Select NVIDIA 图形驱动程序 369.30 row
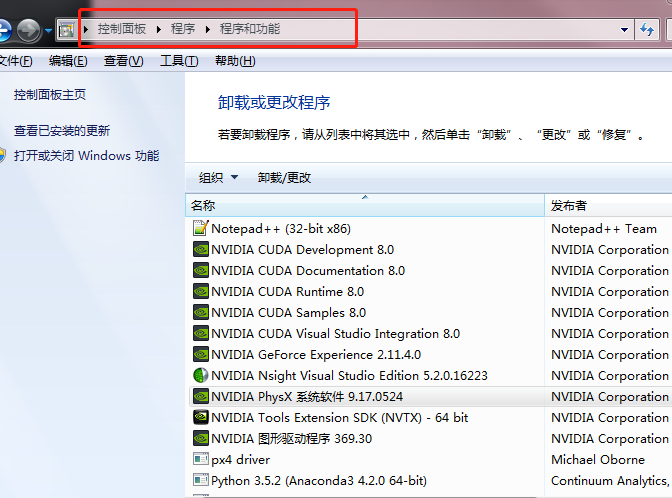Screen dimensions: 672x498 430,438
